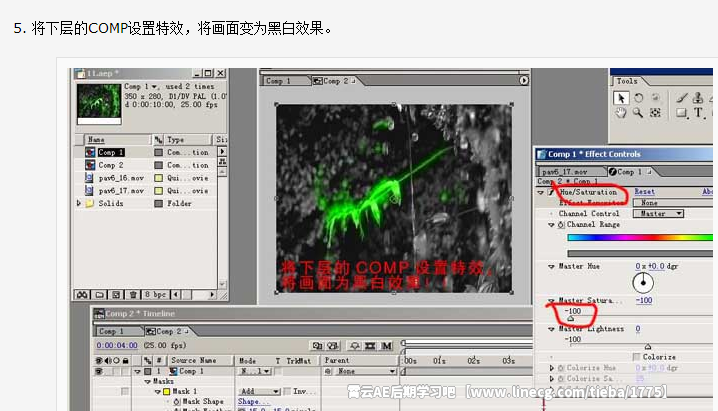The width and height of the screenshot is (718, 411).
Task: Select the Type T tool
Action: (698, 113)
